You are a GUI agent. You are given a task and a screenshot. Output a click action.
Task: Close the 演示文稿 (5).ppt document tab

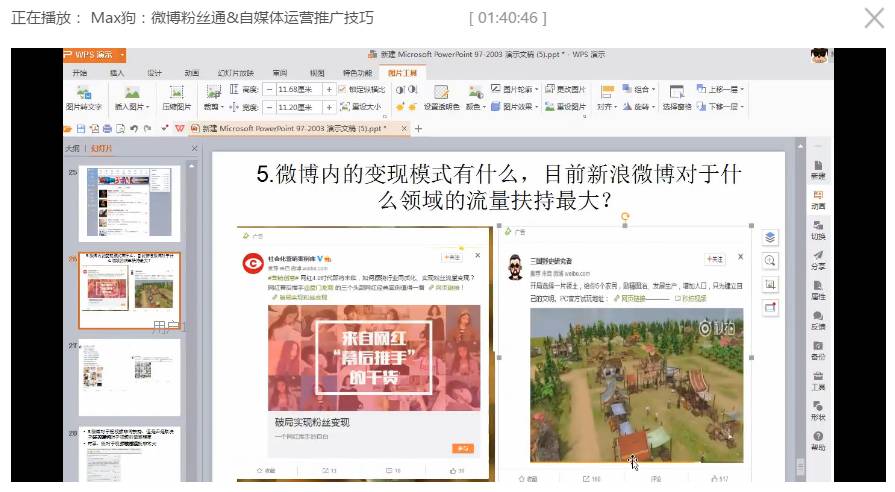[404, 129]
